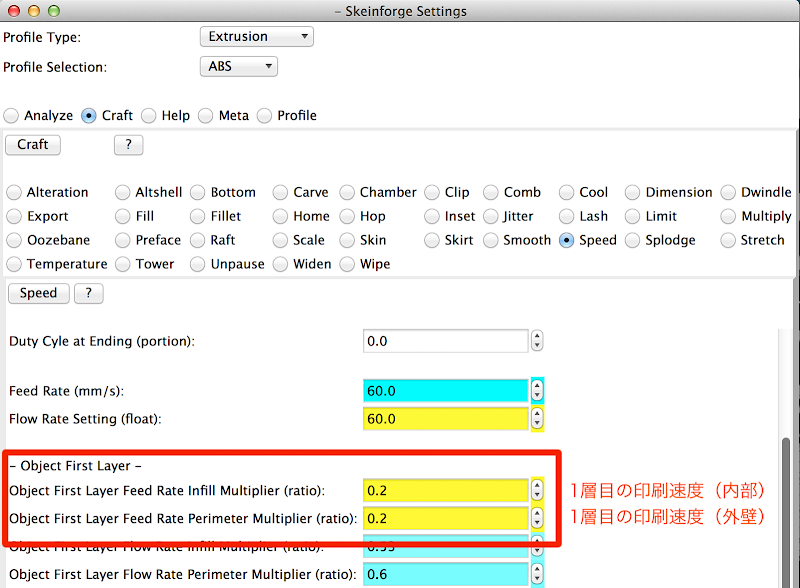Viewport: 800px width, 588px height.
Task: Switch to the Cool tool option
Action: pyautogui.click(x=566, y=192)
